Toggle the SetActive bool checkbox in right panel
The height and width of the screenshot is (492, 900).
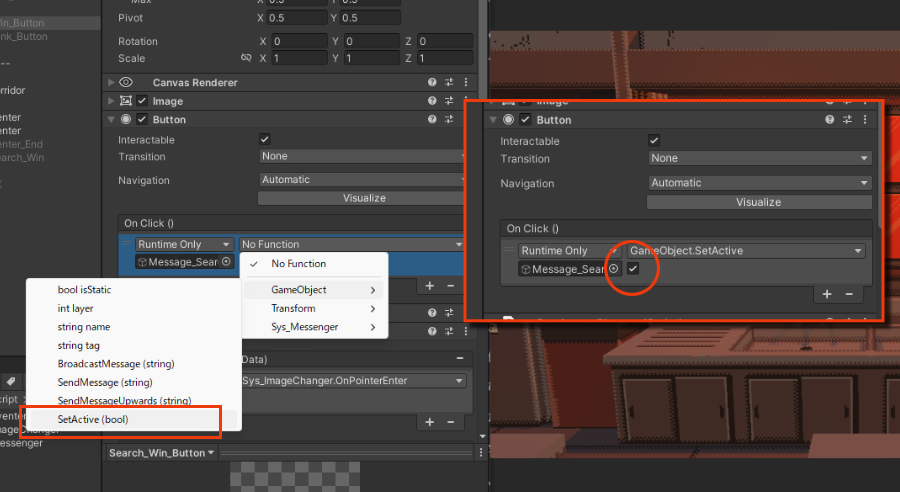pyautogui.click(x=633, y=269)
